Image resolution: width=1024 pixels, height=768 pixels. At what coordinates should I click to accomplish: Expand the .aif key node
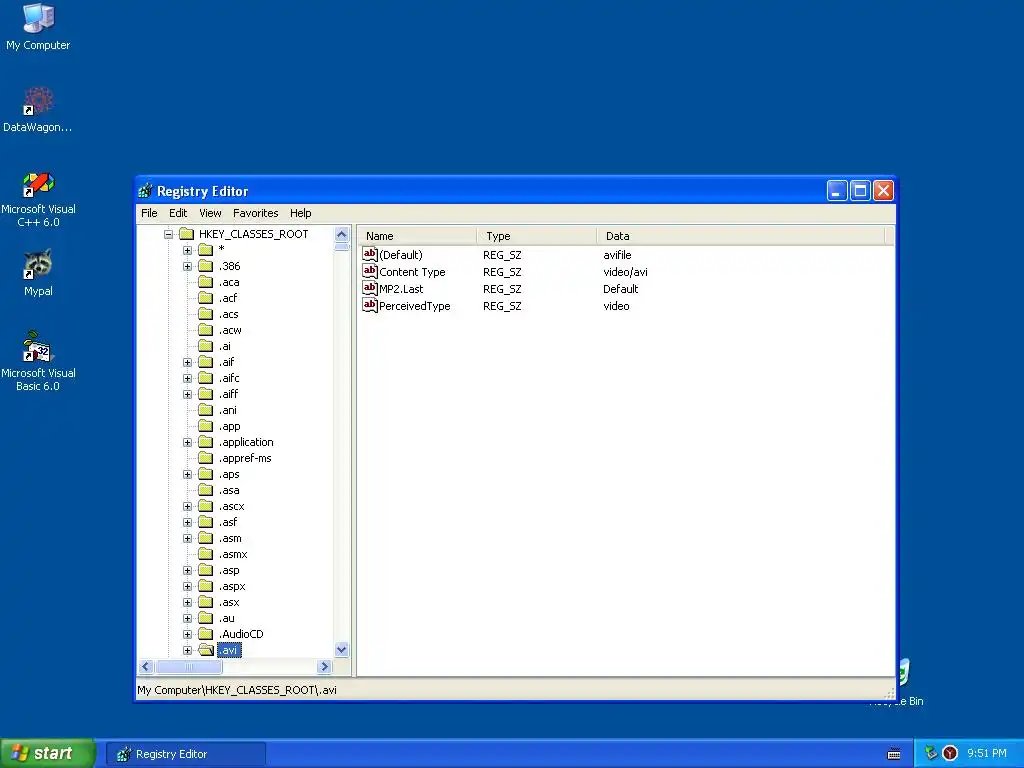[187, 362]
